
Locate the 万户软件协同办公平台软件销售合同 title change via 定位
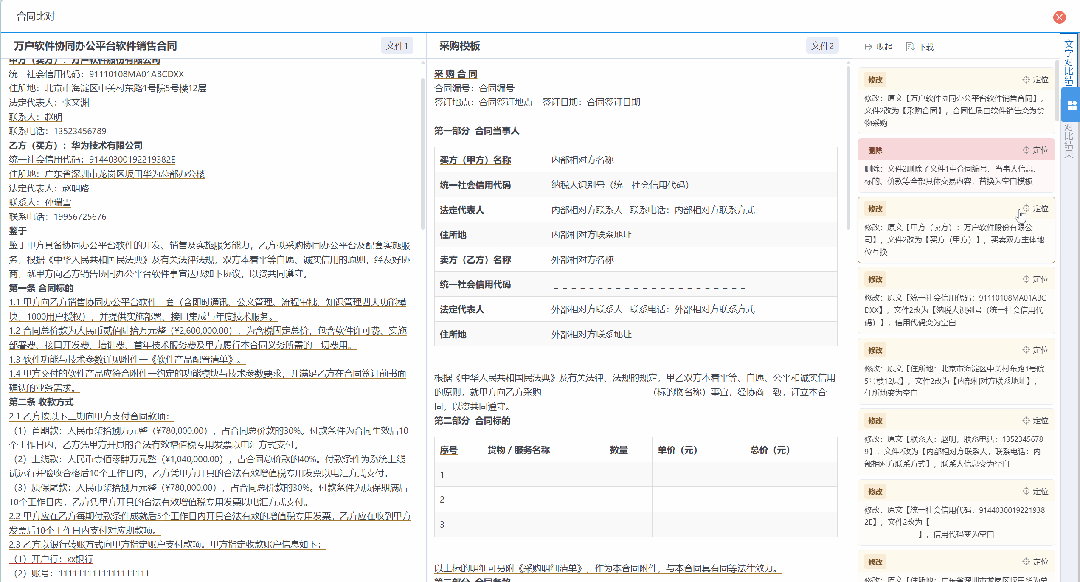click(x=1035, y=80)
